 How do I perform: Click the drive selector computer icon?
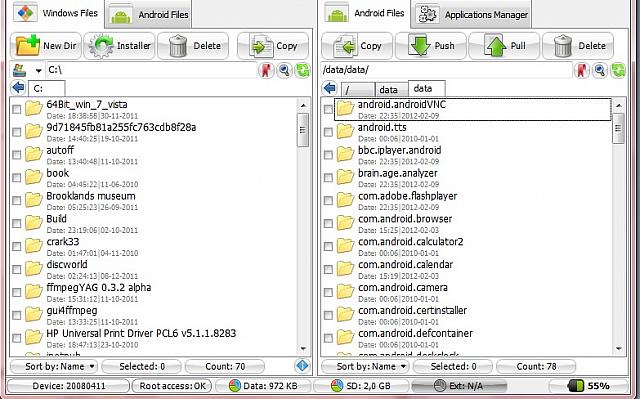(x=20, y=70)
